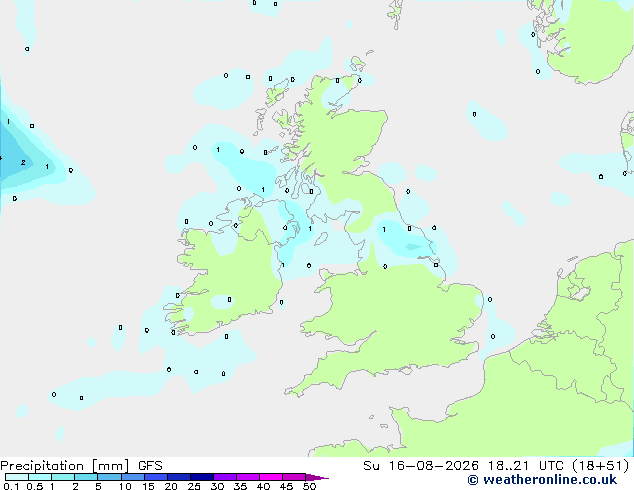Select the 35–40 mm legend color swatch
The width and height of the screenshot is (634, 490).
(247, 477)
